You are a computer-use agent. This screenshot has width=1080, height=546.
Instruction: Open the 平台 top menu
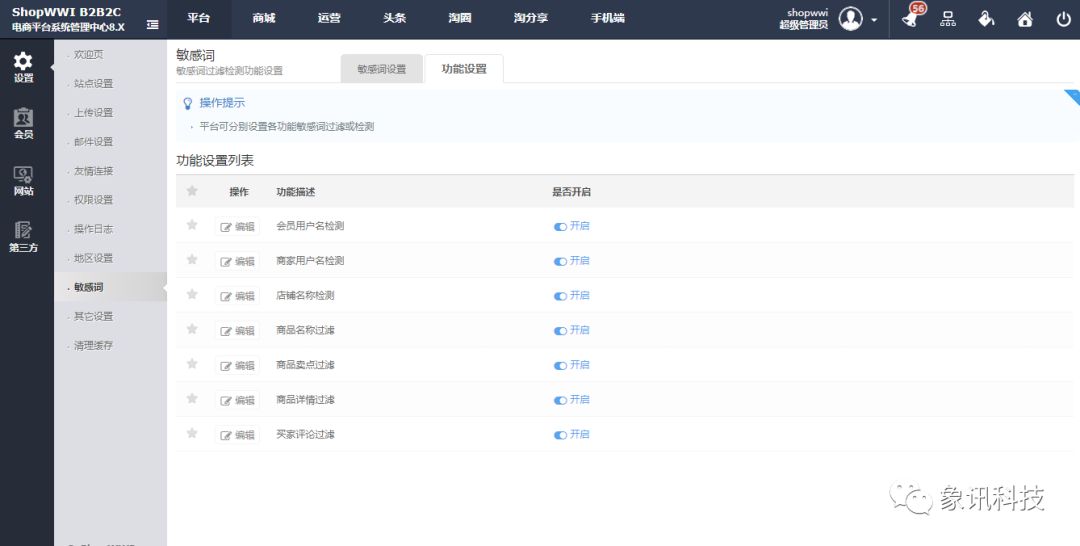[x=198, y=19]
